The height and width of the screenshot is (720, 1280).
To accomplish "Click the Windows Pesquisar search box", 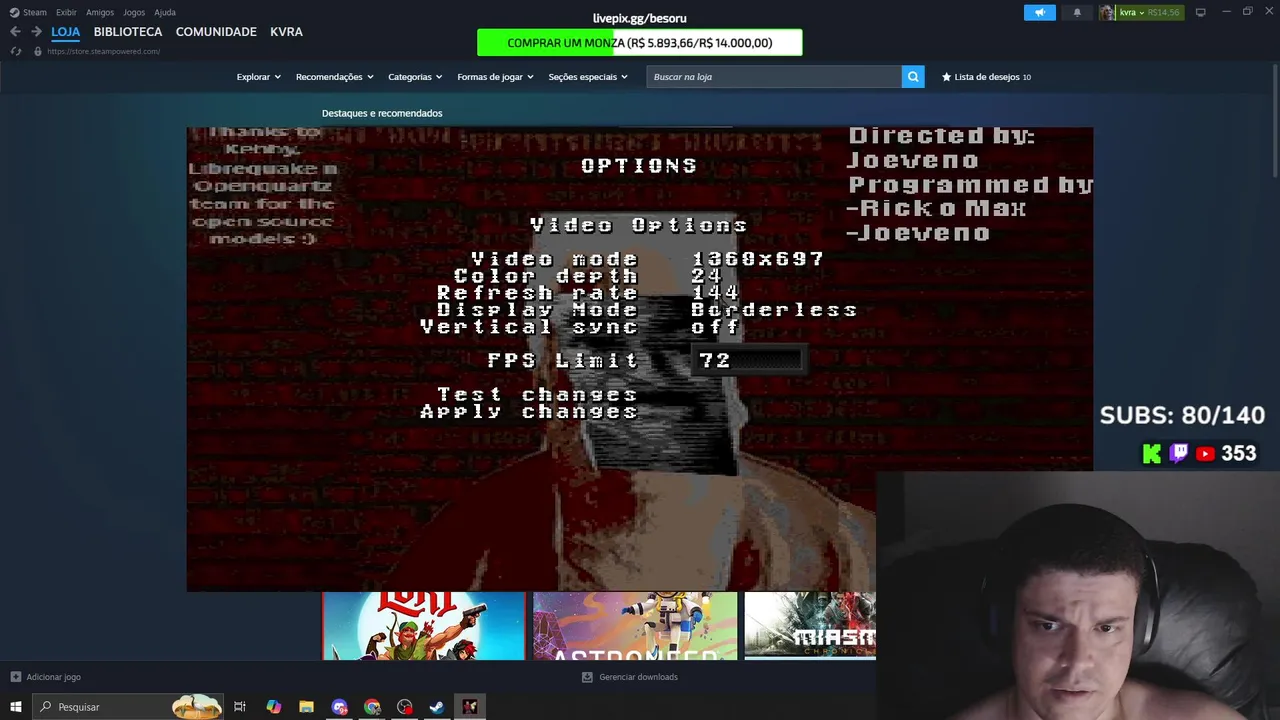I will point(130,707).
